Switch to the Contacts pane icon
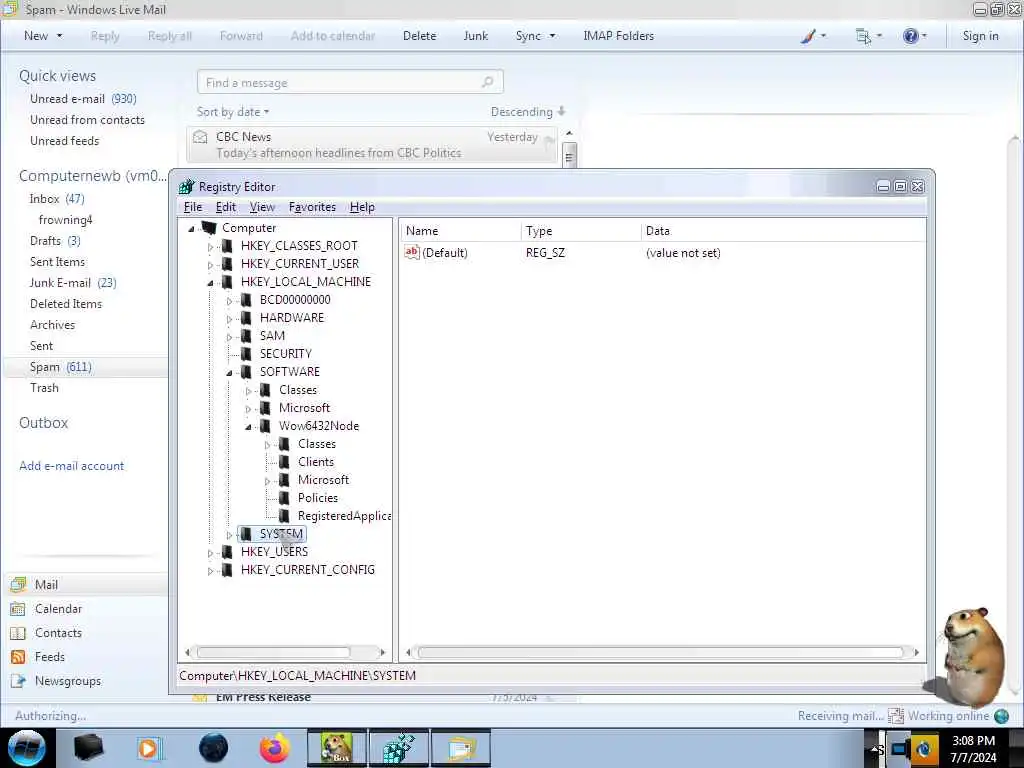The width and height of the screenshot is (1024, 768). pos(18,633)
